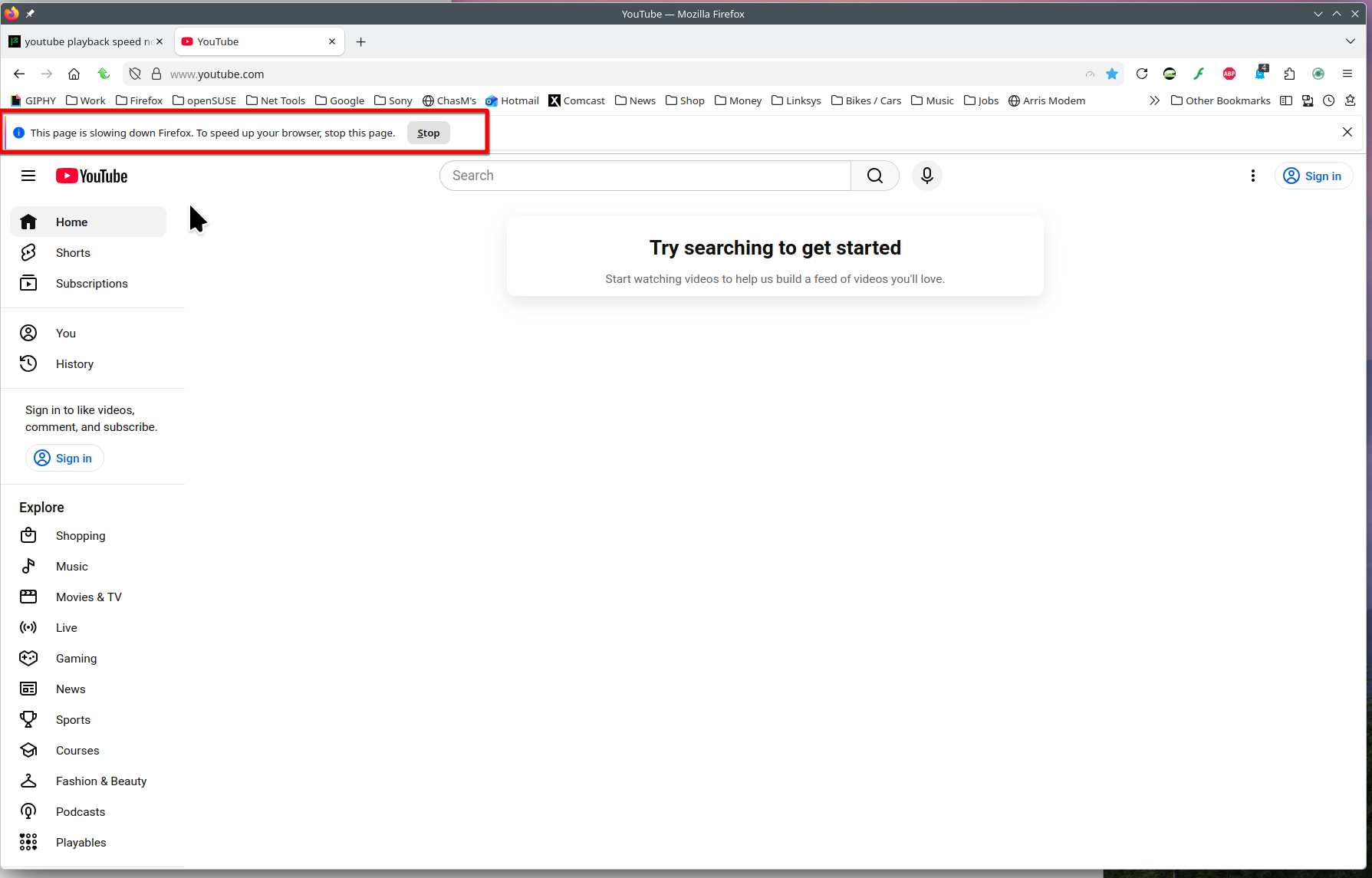Select the YouTube browser tab
The height and width of the screenshot is (878, 1372).
click(259, 41)
